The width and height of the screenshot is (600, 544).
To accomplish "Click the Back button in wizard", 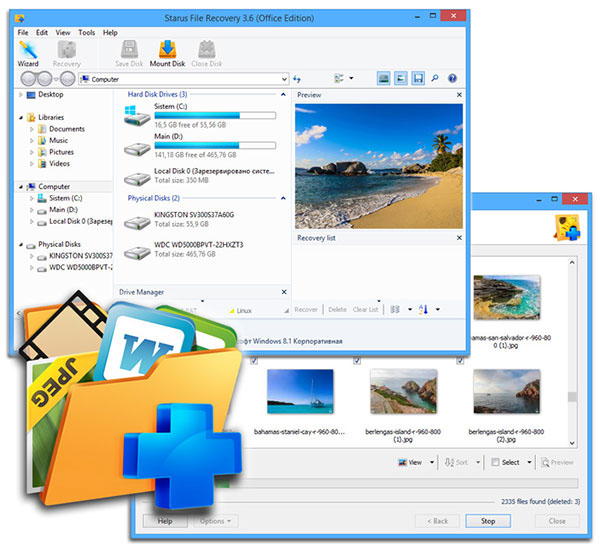I will (437, 521).
